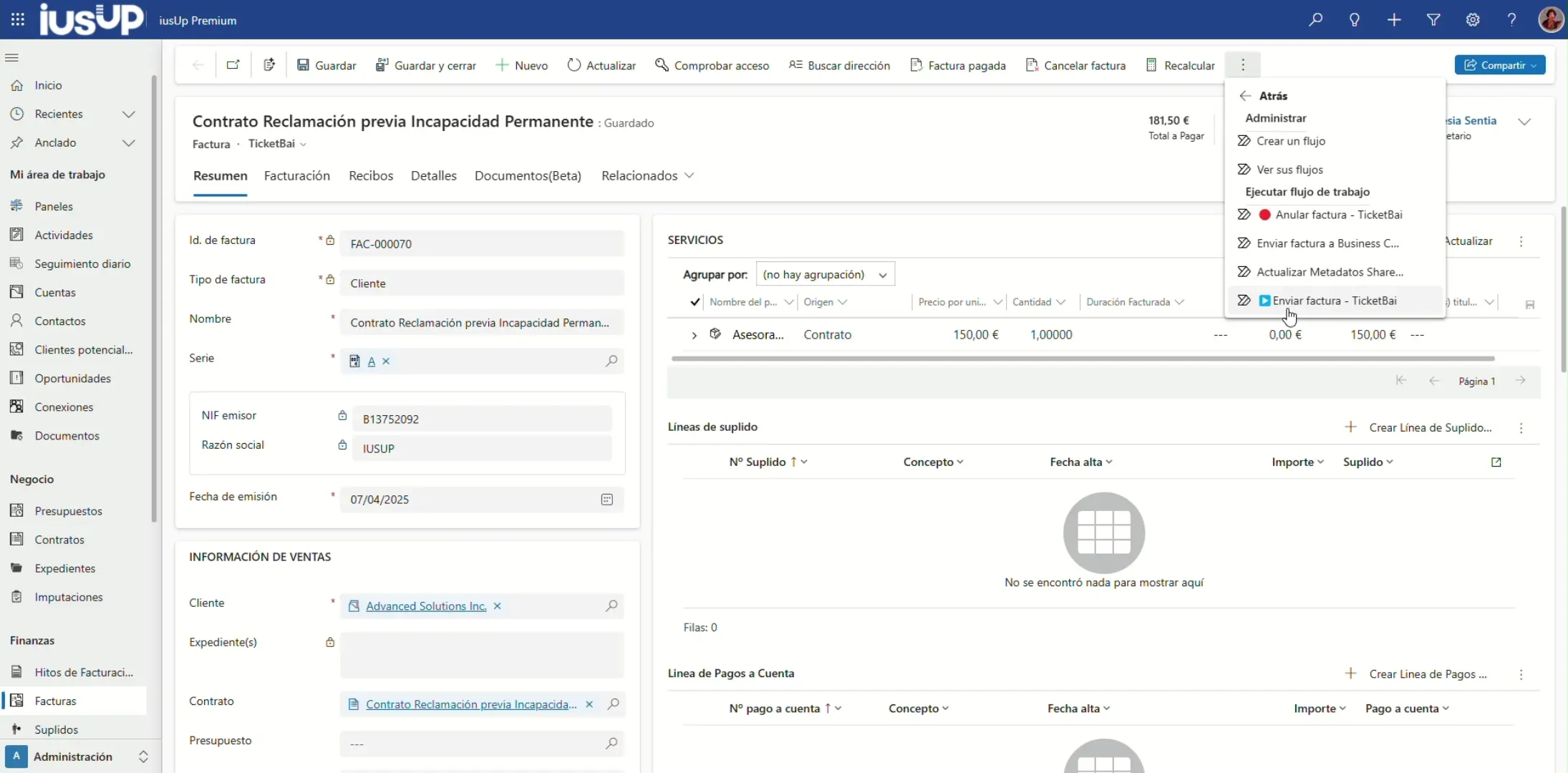
Task: Select Enviar factura - TicketBai flow
Action: 1334,301
